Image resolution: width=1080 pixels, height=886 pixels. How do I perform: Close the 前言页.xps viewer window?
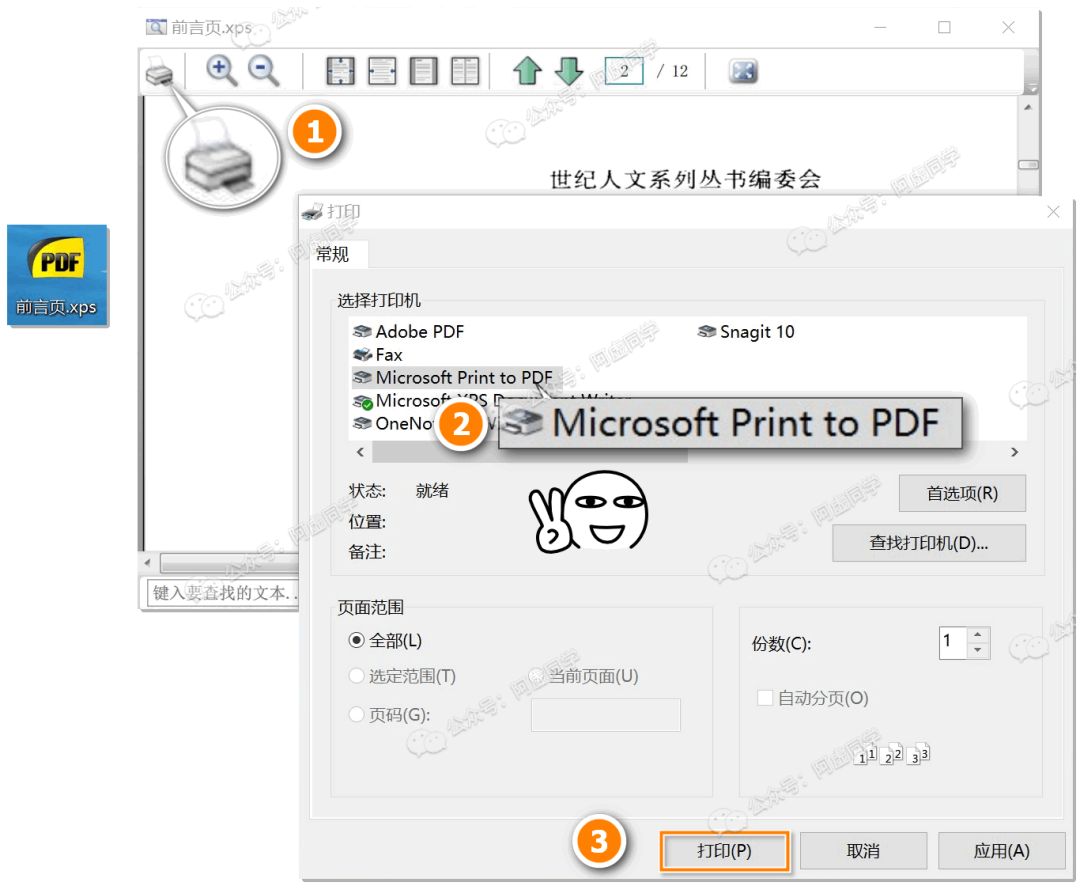pos(1008,28)
